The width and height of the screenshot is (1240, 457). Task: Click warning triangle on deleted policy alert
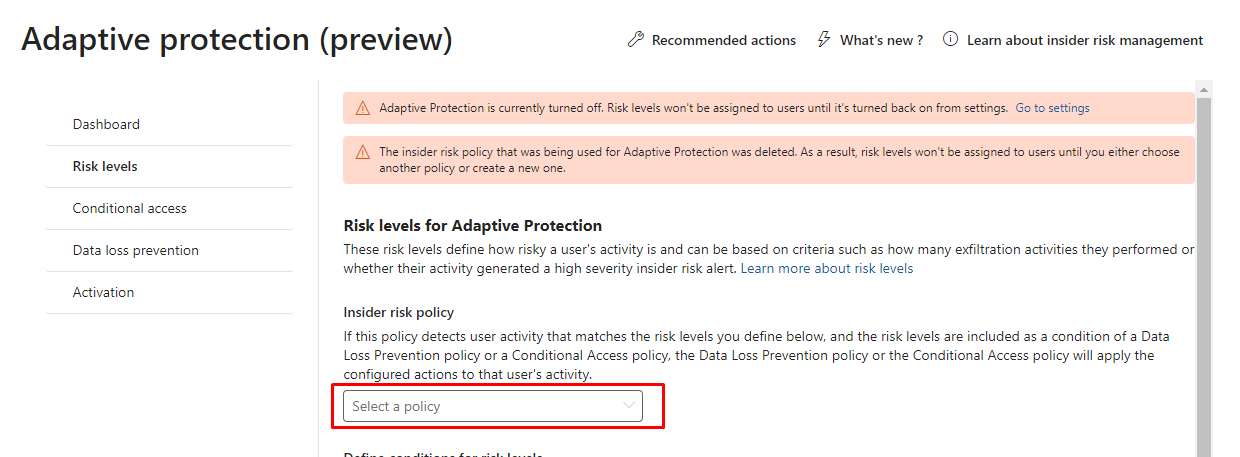click(362, 153)
